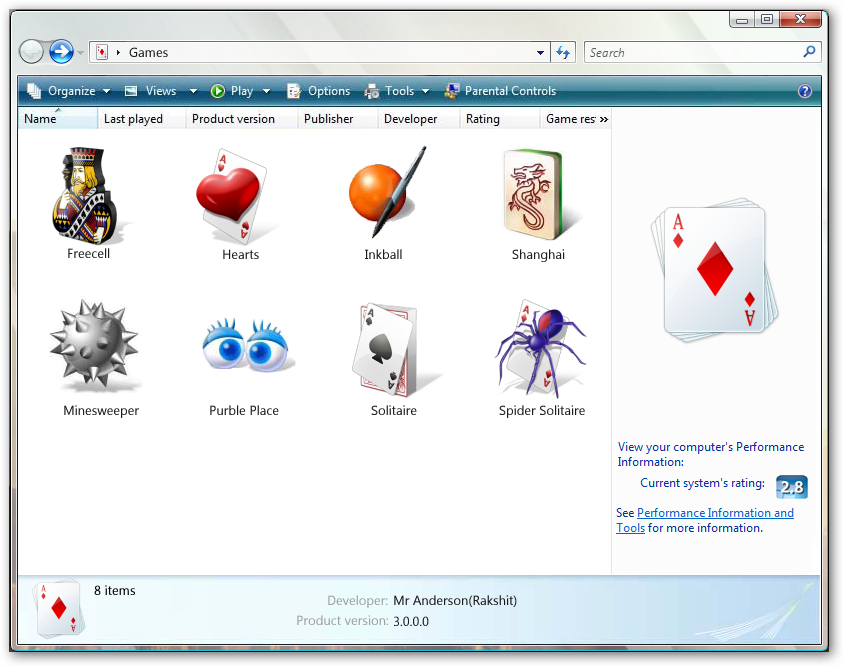This screenshot has width=844, height=667.
Task: Open Parental Controls
Action: [x=500, y=91]
